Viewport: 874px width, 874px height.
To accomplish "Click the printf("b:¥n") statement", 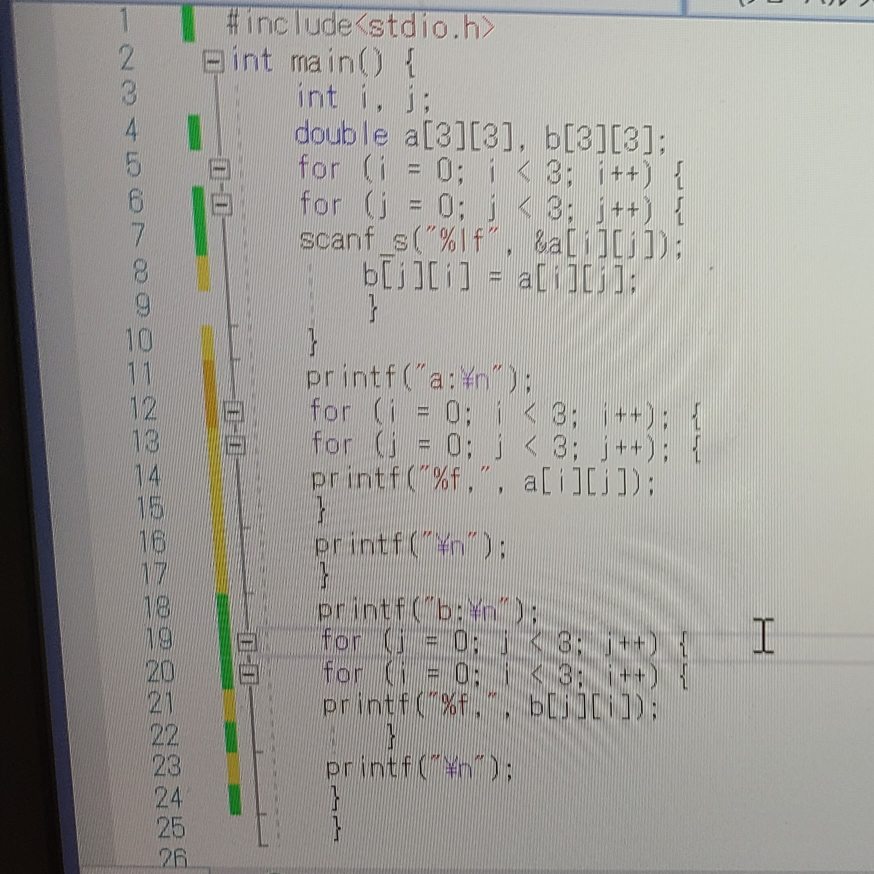I will 428,611.
